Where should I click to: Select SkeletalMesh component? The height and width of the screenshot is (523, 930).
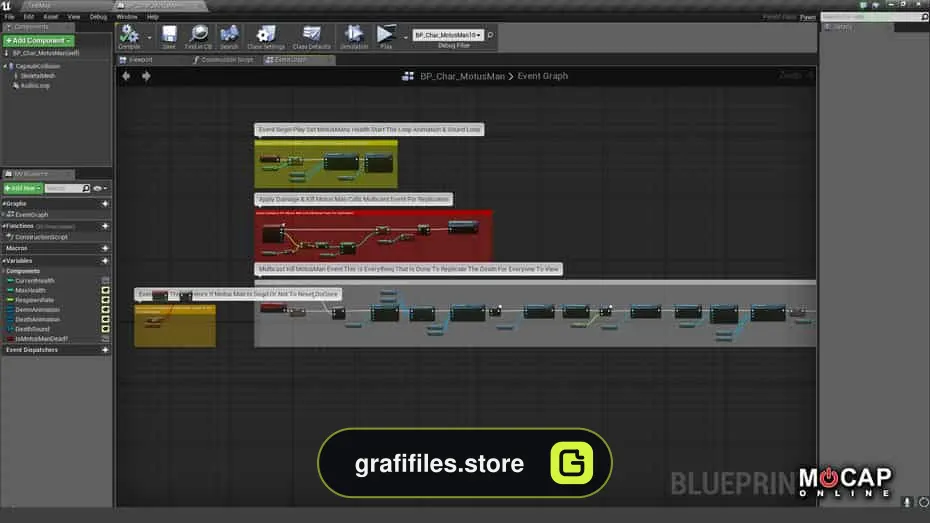click(x=37, y=76)
